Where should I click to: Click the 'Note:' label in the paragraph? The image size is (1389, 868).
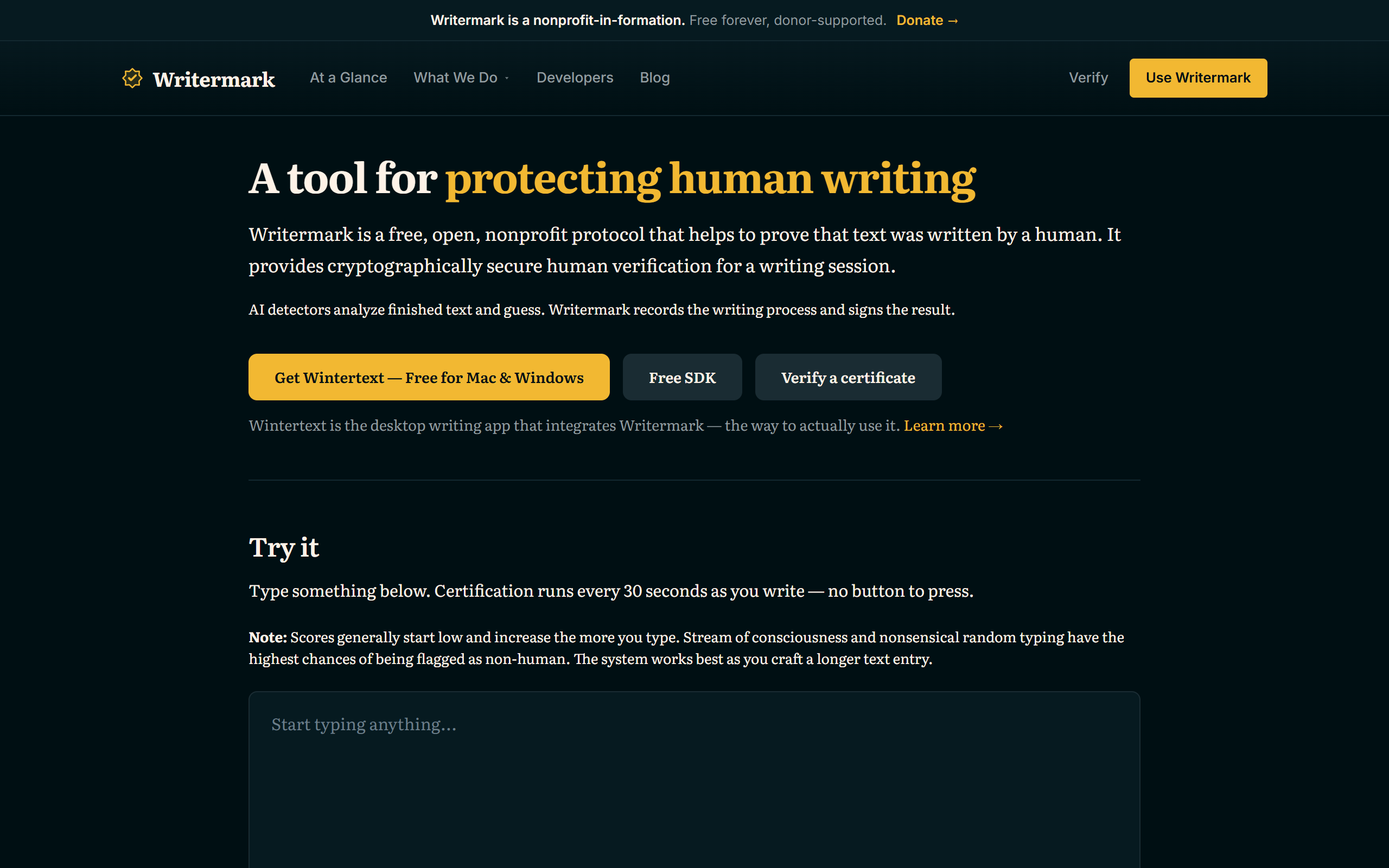tap(267, 637)
